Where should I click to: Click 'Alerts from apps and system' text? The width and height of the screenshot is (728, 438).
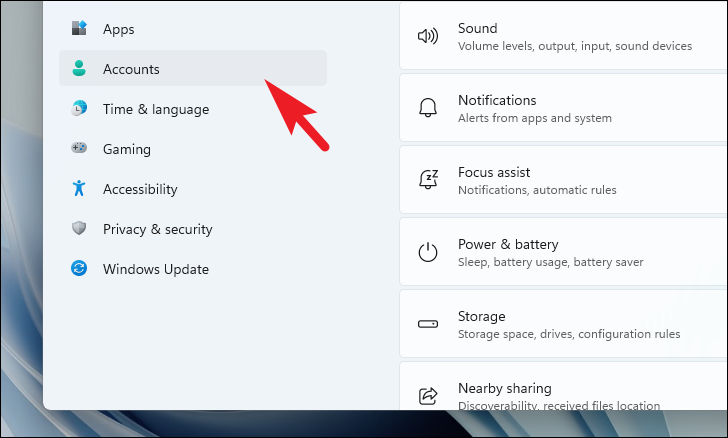[534, 118]
